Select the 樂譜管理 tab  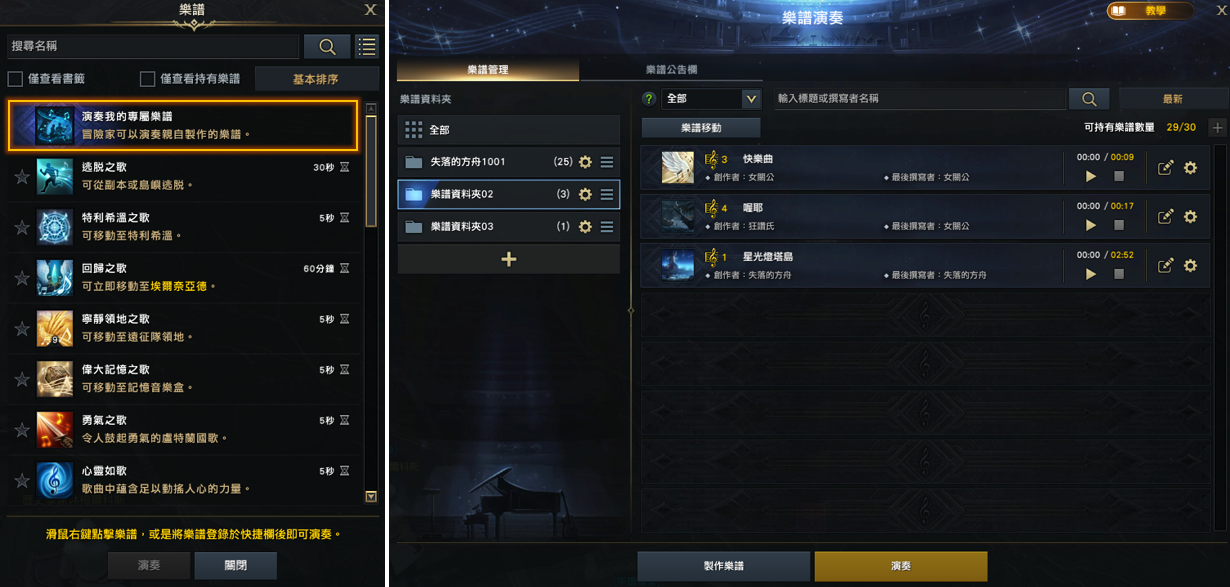pos(488,70)
